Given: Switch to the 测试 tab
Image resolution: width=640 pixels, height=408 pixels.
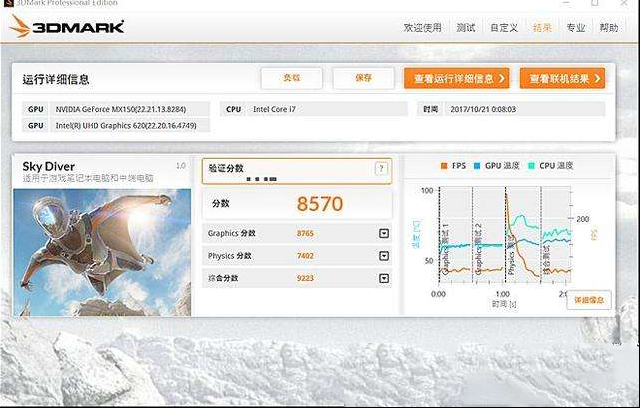Looking at the screenshot, I should point(466,28).
